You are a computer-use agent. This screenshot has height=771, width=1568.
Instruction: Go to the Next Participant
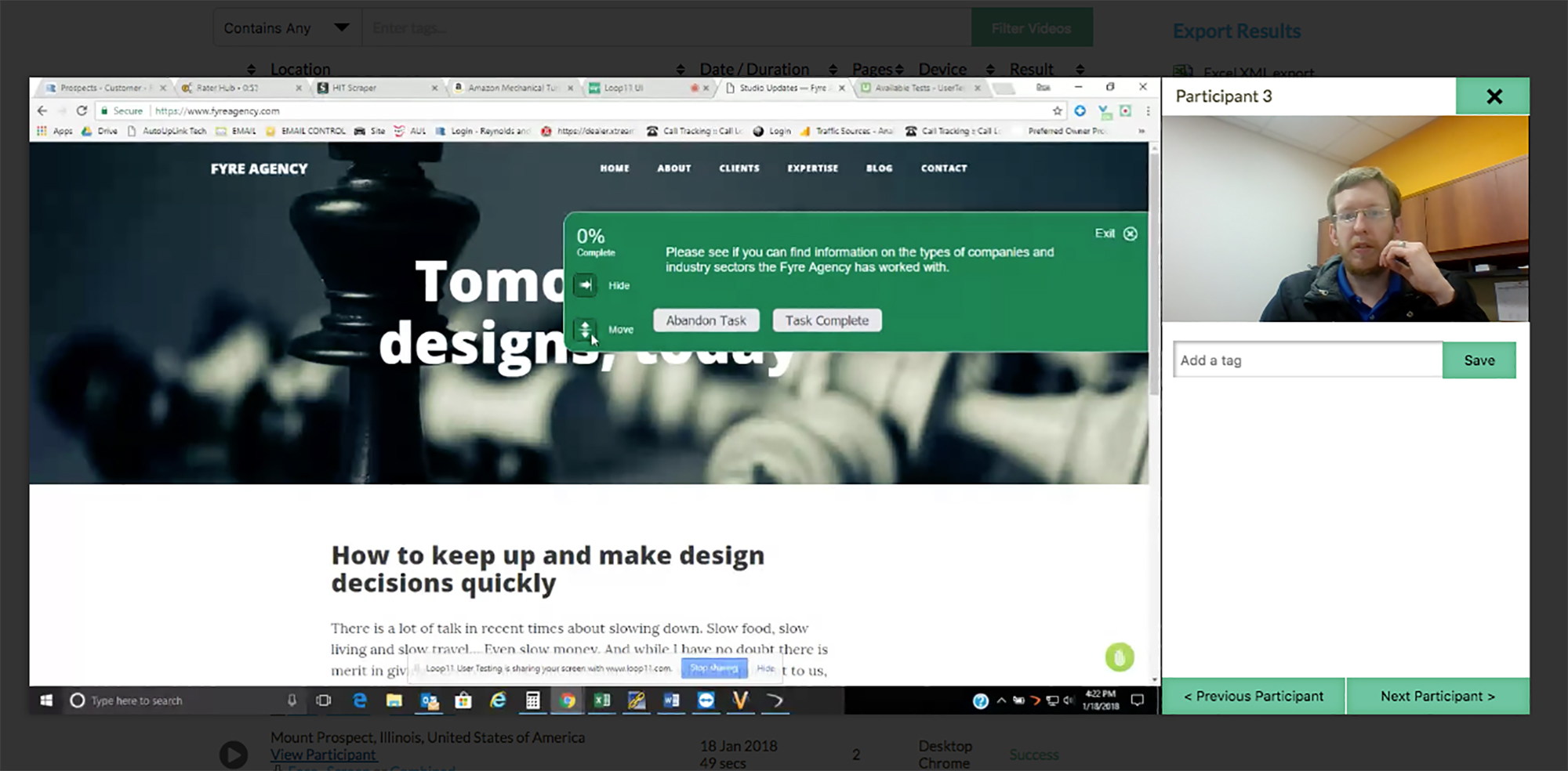pos(1438,696)
